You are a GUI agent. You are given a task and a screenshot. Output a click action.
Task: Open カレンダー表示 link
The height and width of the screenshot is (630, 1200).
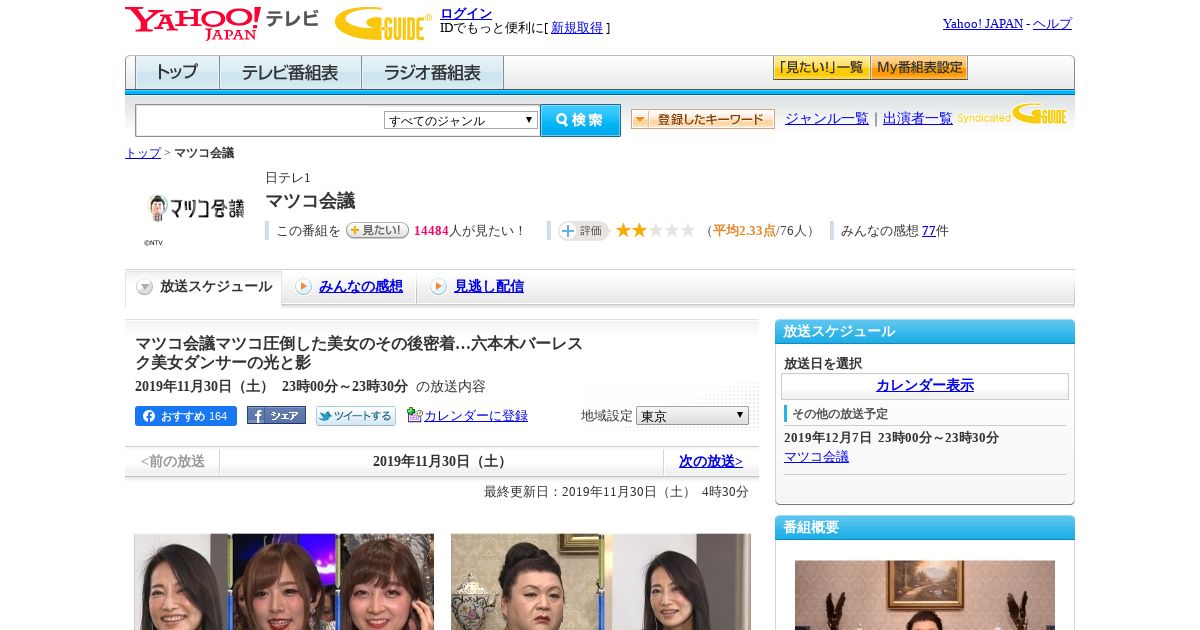point(925,386)
